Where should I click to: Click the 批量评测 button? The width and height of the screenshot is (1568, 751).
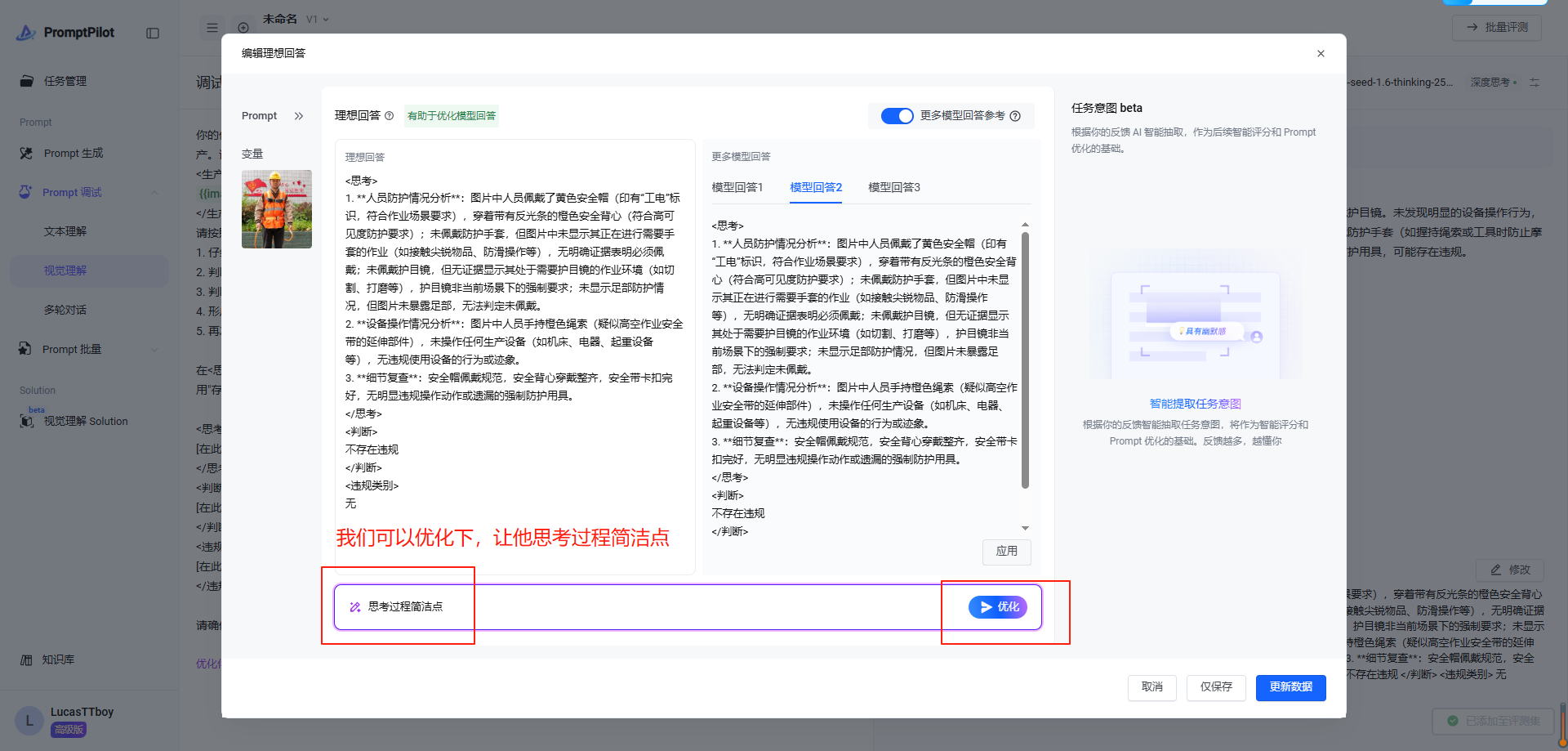tap(1497, 27)
